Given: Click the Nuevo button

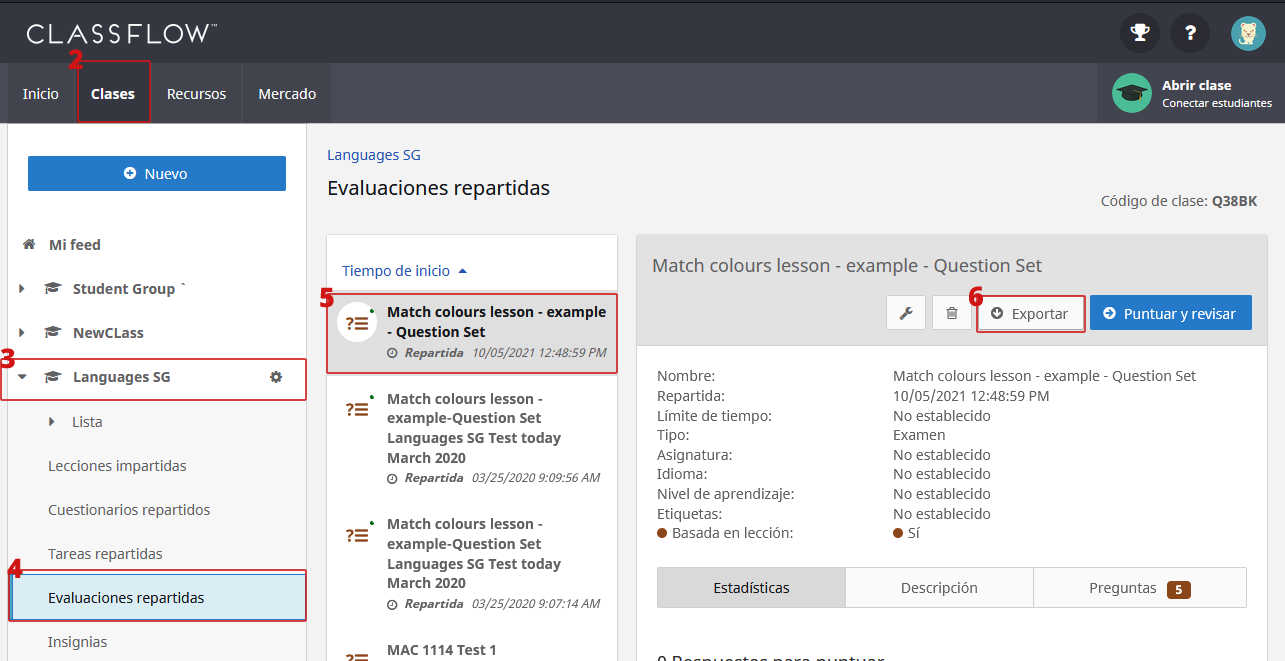Looking at the screenshot, I should pos(156,173).
